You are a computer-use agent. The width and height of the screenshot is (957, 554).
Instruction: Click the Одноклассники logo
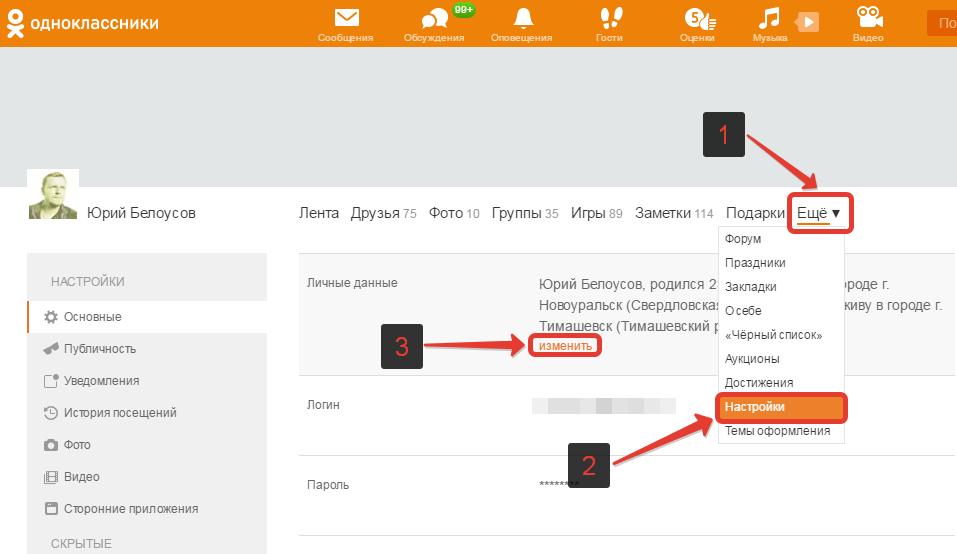pos(82,23)
